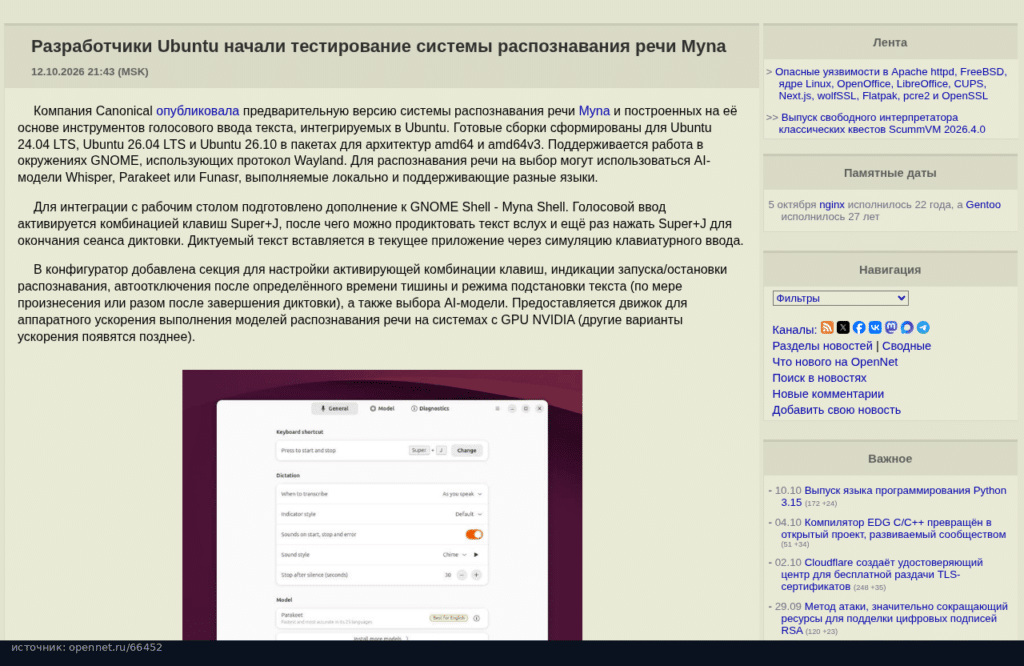Click the Памятные даты section header
1024x666 pixels.
tap(889, 173)
